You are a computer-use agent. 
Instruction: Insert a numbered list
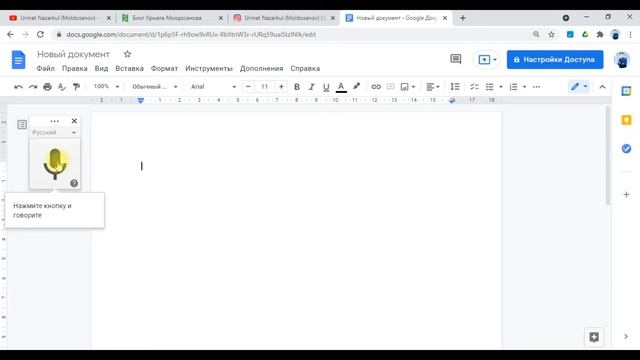(x=513, y=87)
